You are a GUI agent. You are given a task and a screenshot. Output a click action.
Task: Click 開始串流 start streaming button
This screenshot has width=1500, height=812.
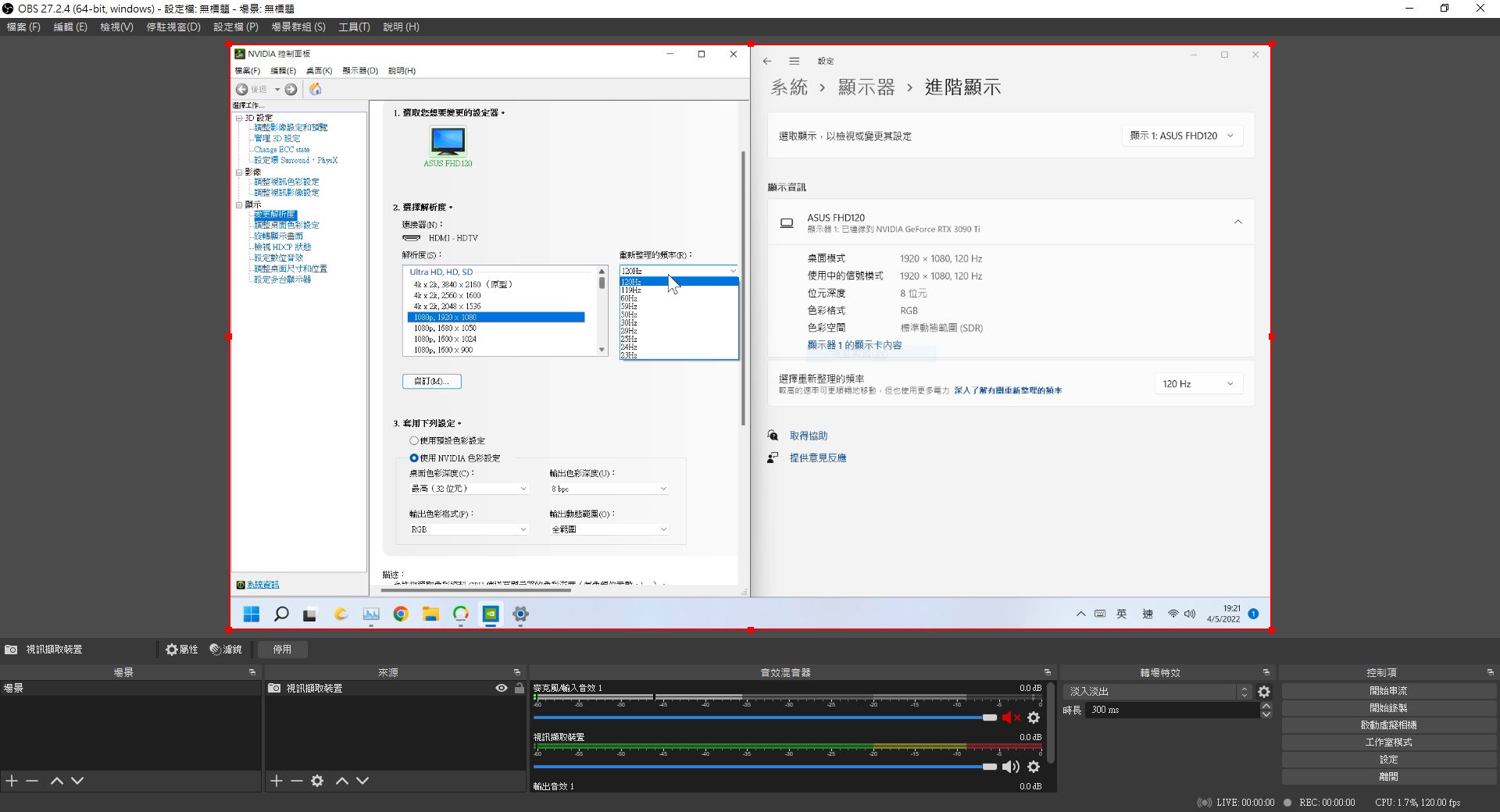pos(1388,691)
